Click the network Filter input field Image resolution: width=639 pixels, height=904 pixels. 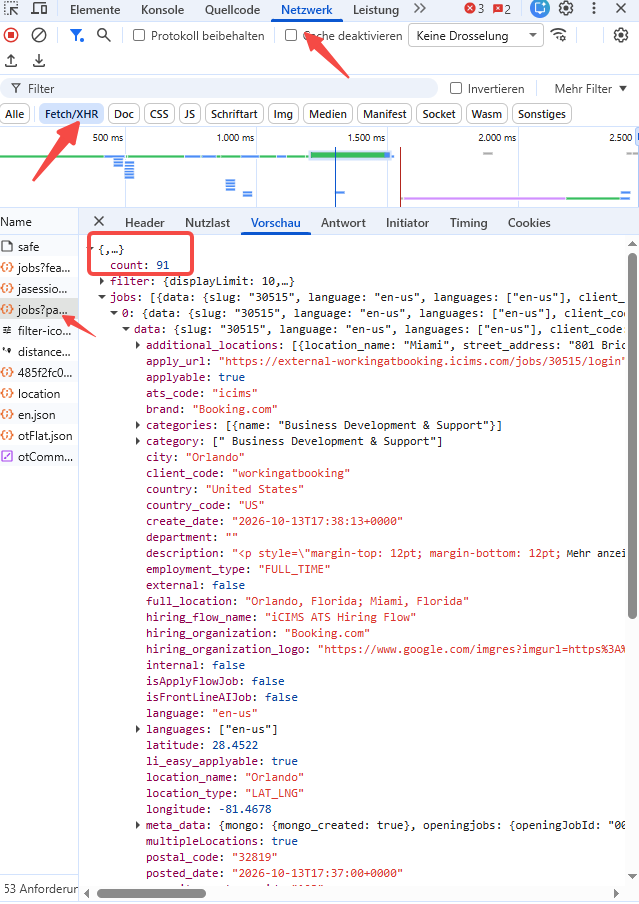coord(219,88)
